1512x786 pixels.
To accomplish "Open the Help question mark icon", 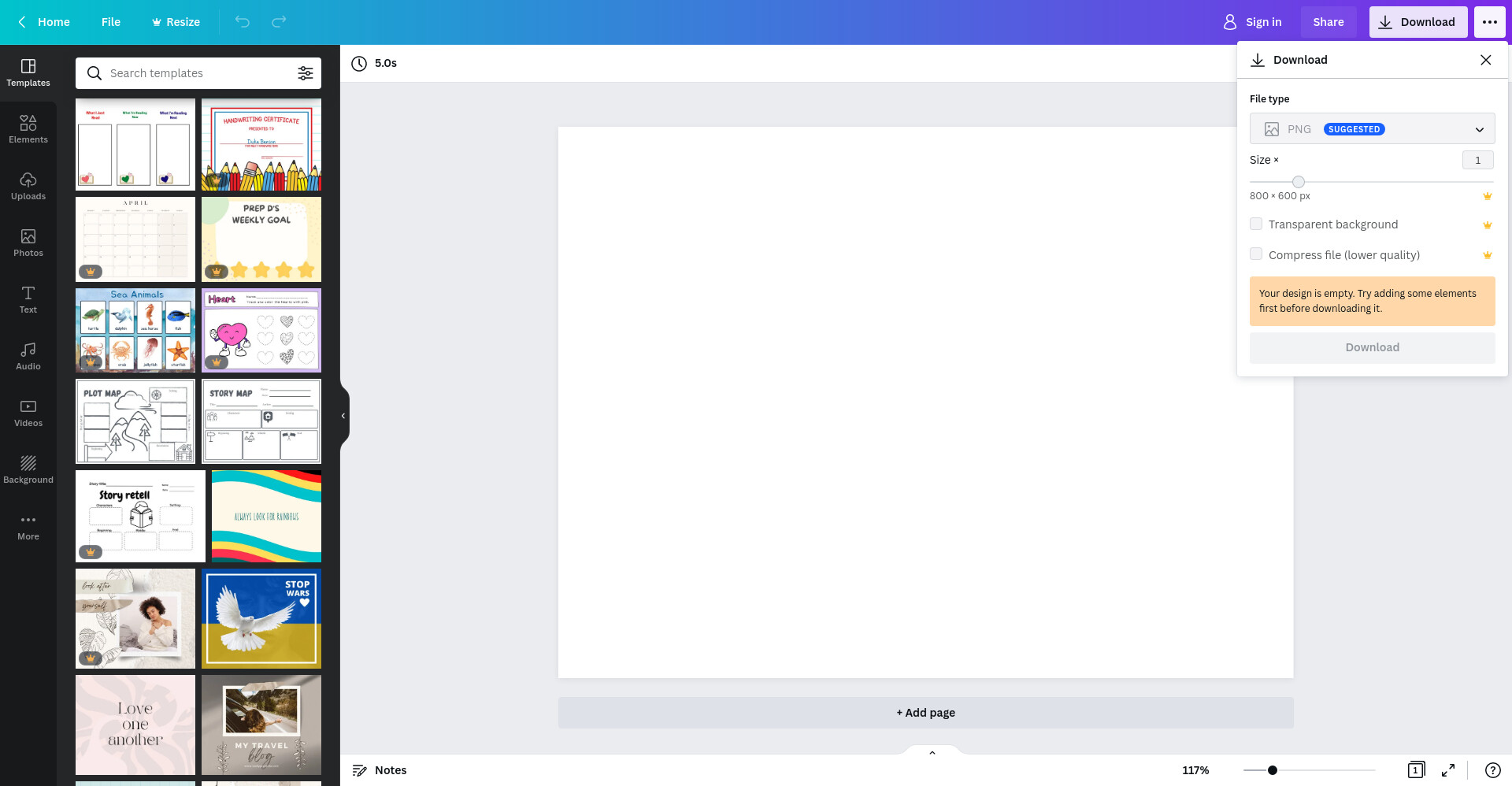I will point(1492,770).
